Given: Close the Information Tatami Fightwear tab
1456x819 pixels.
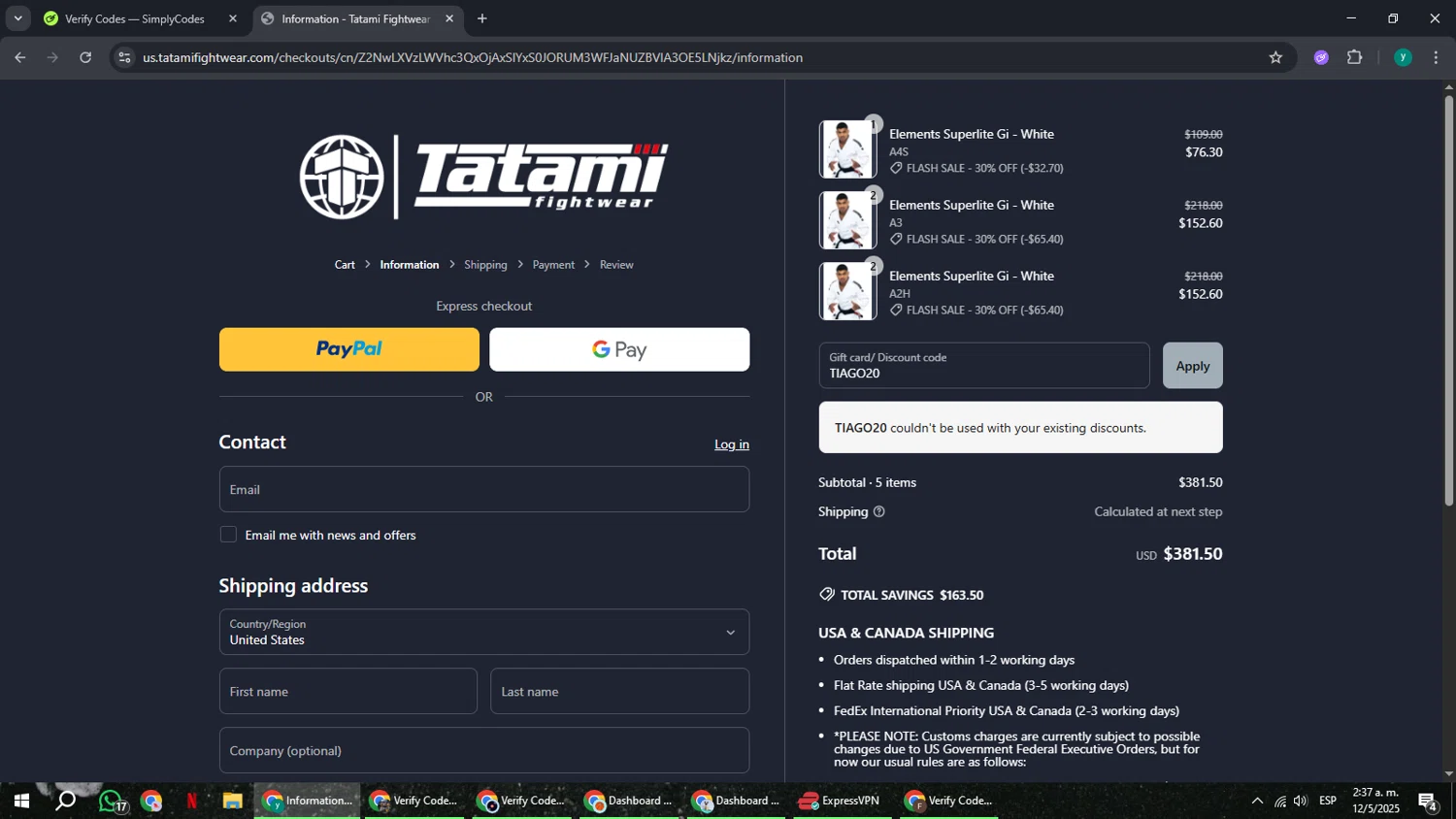Looking at the screenshot, I should tap(449, 18).
